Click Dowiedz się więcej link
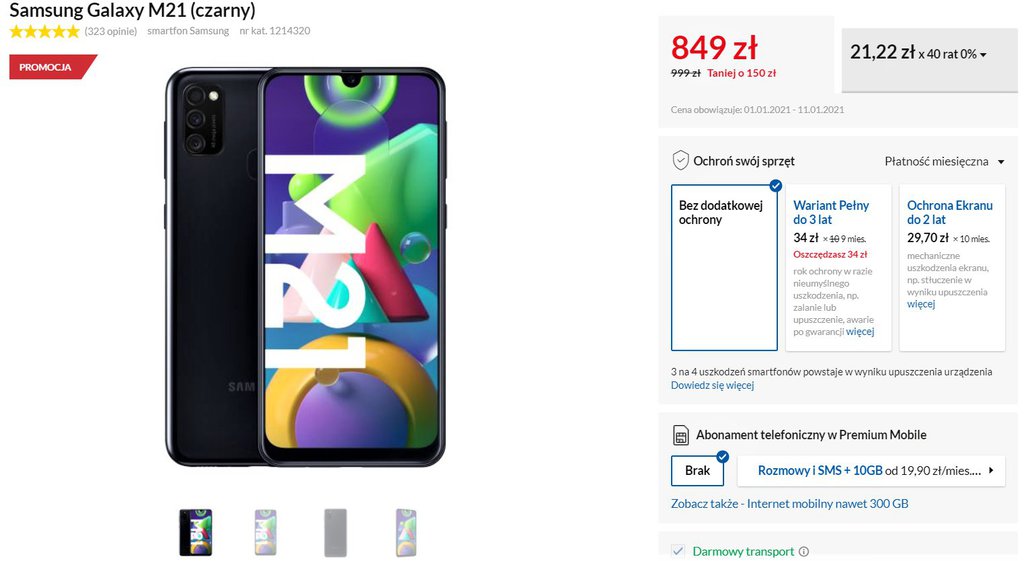 pyautogui.click(x=712, y=385)
